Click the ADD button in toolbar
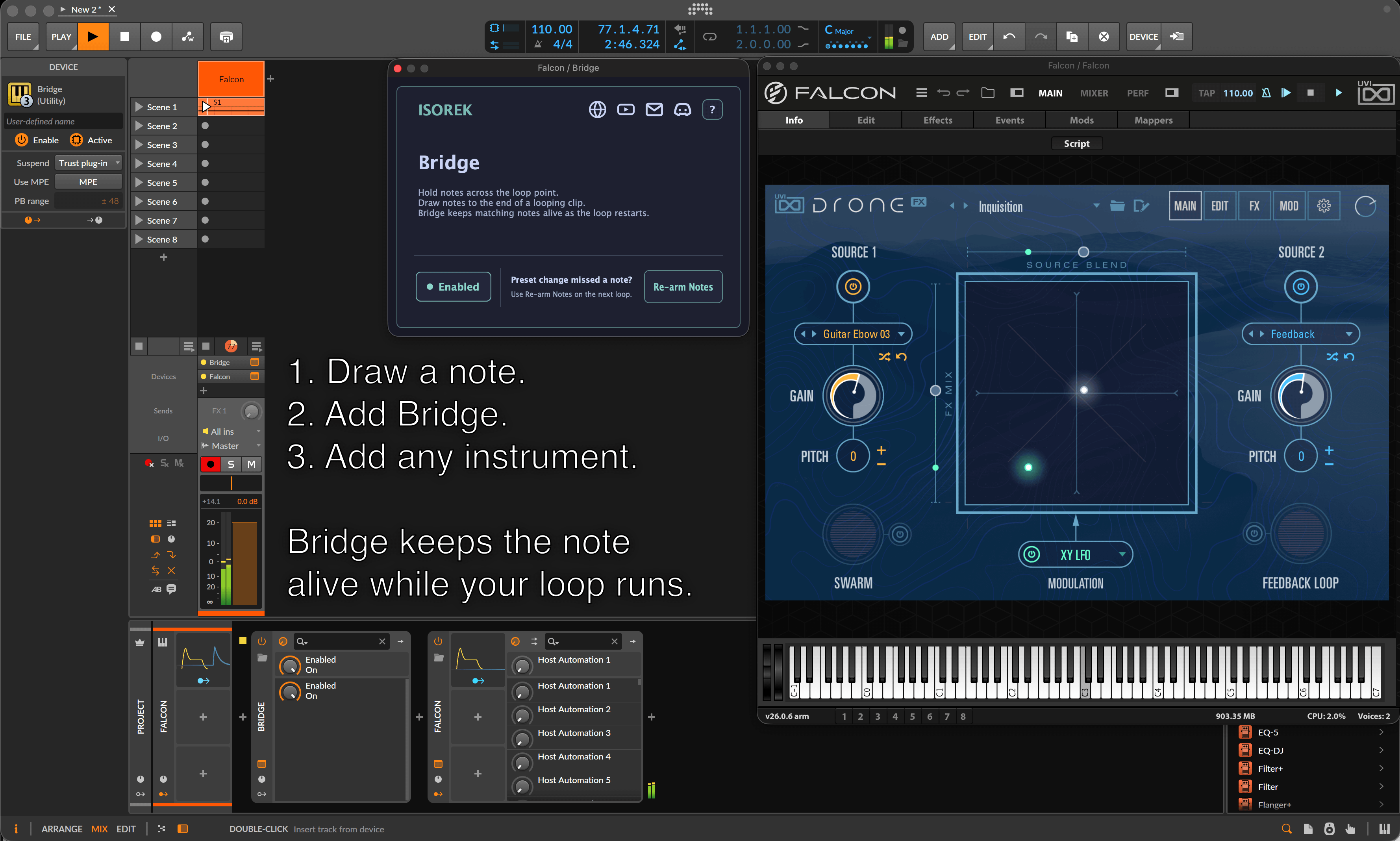 coord(939,36)
